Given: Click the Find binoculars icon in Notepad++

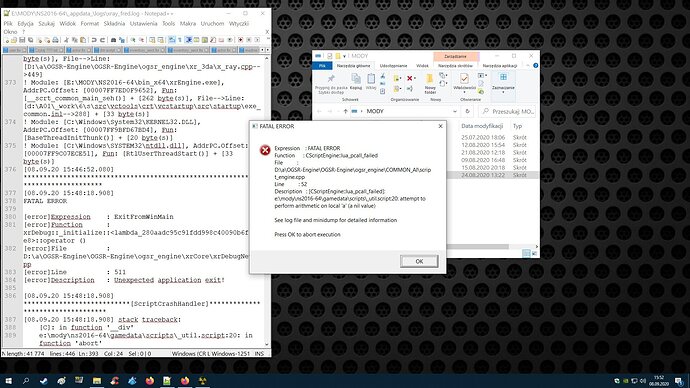Looking at the screenshot, I should (114, 40).
